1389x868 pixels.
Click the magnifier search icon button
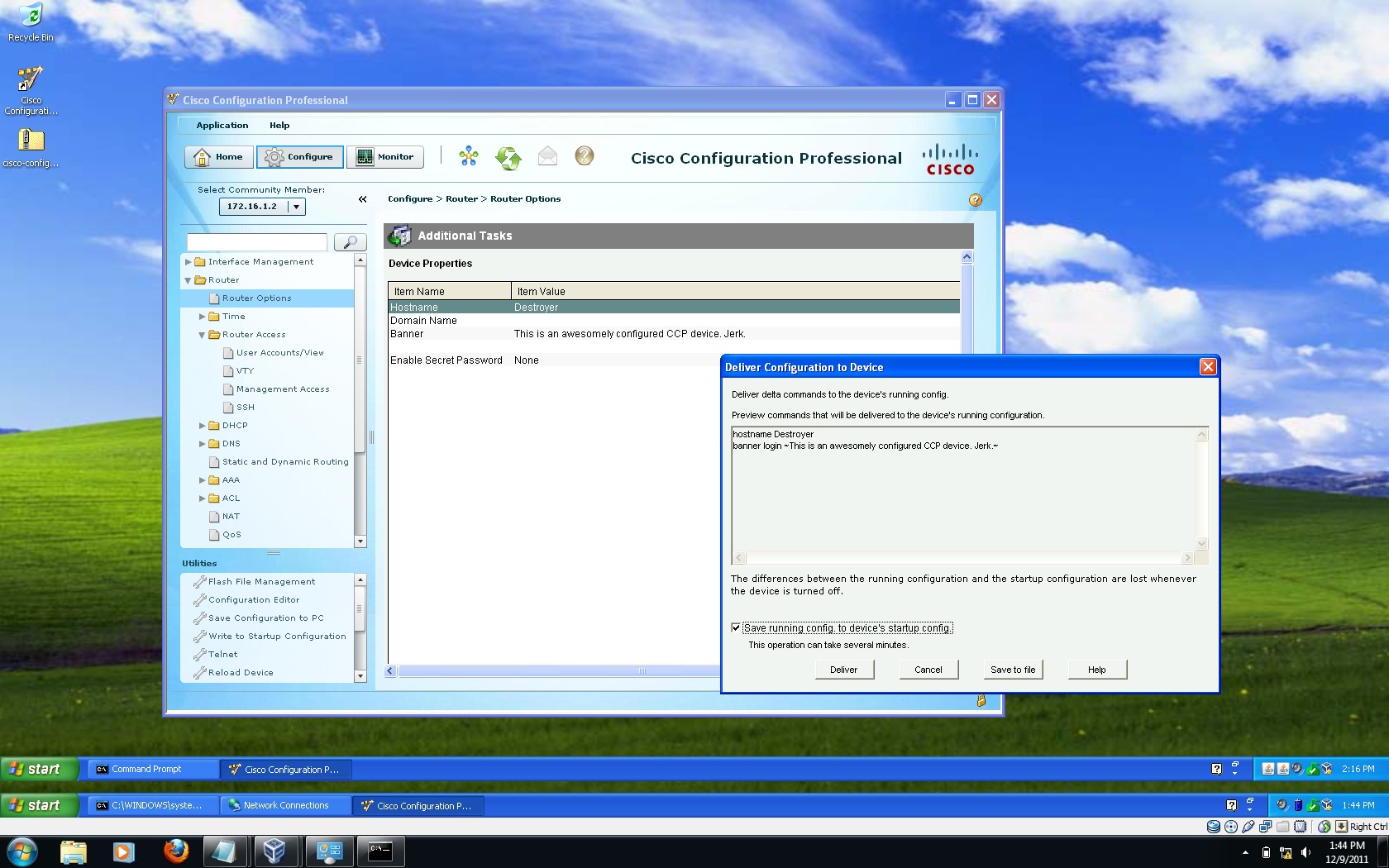pos(350,241)
